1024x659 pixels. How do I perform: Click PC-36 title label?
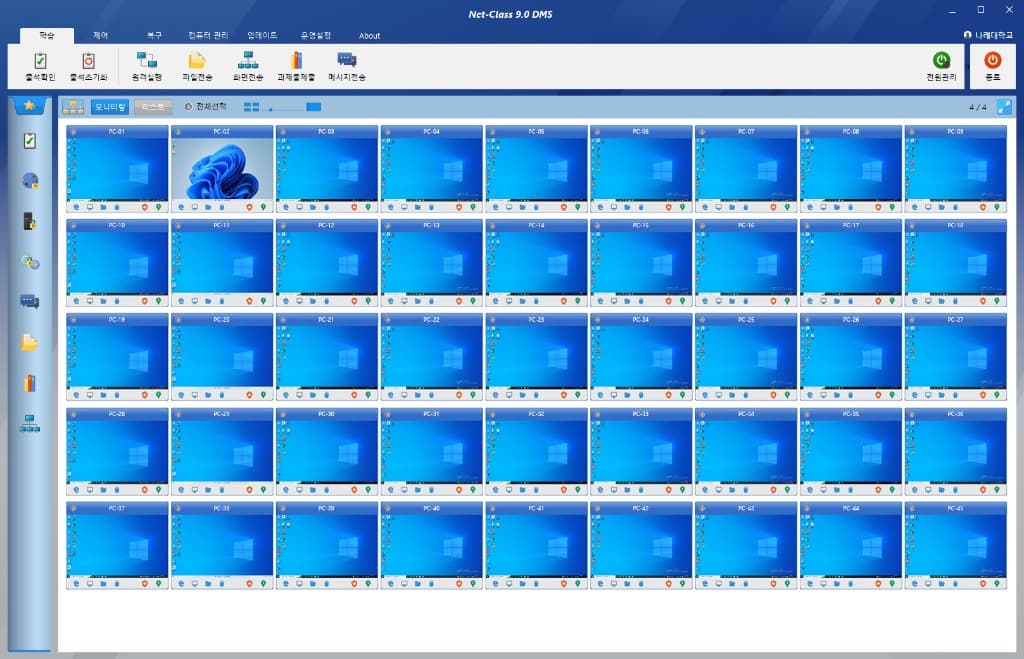pos(955,414)
